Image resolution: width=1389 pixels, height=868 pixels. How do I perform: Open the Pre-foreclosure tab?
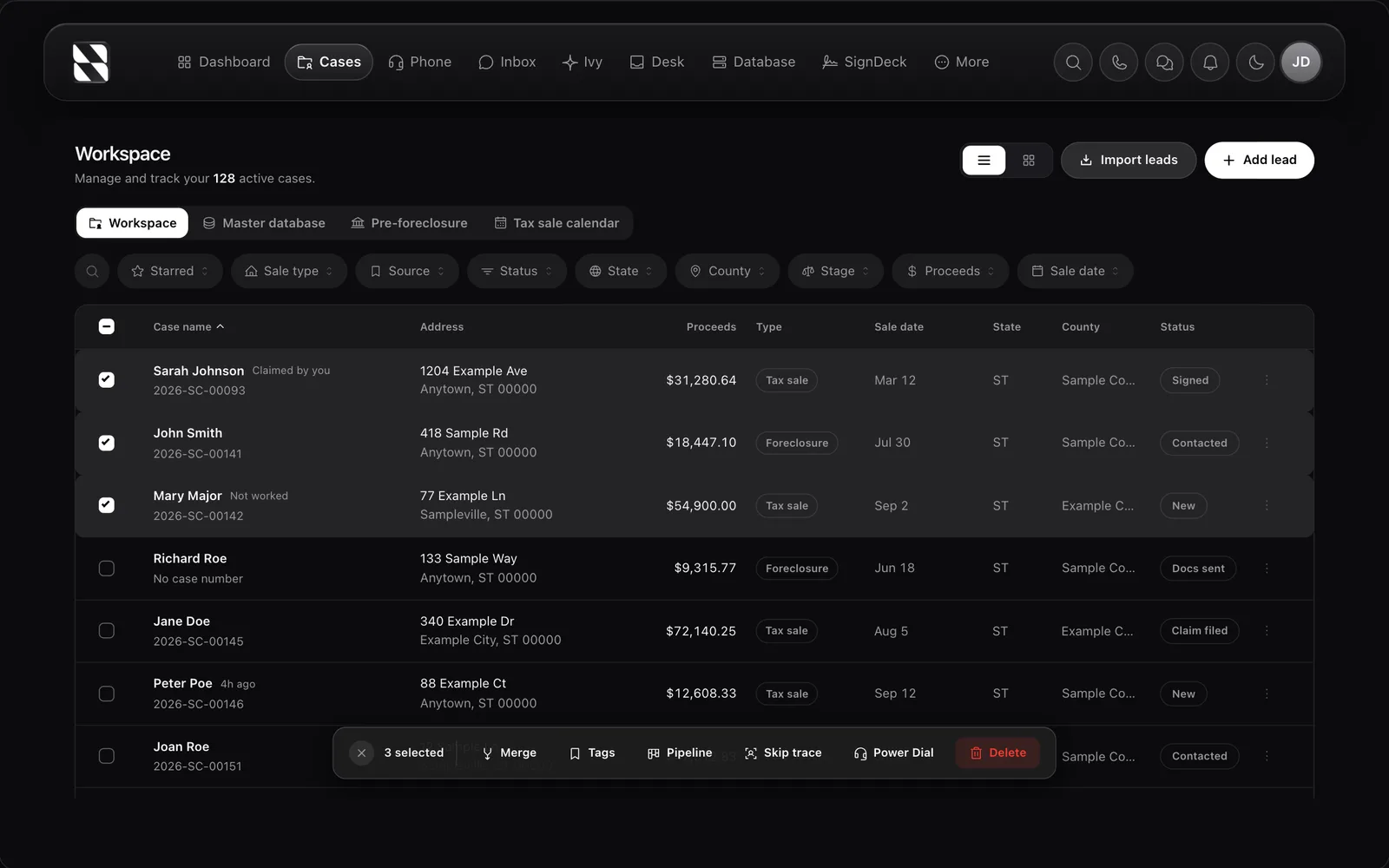tap(409, 223)
